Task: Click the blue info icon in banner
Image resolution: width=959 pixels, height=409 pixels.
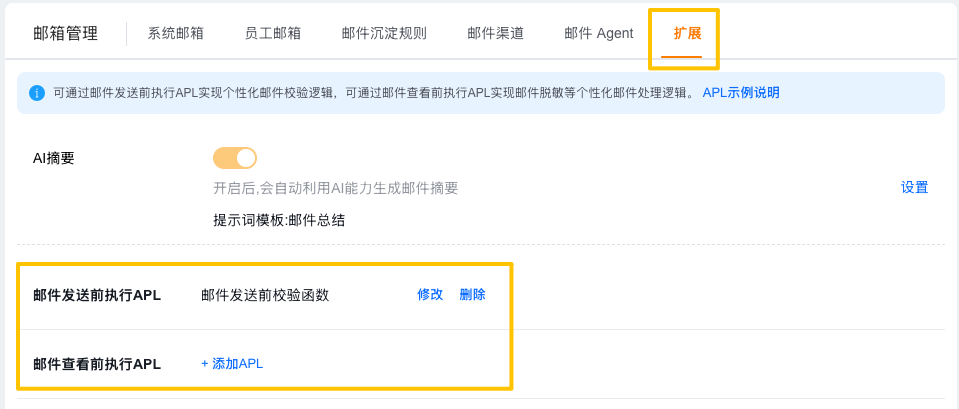Action: 37,93
